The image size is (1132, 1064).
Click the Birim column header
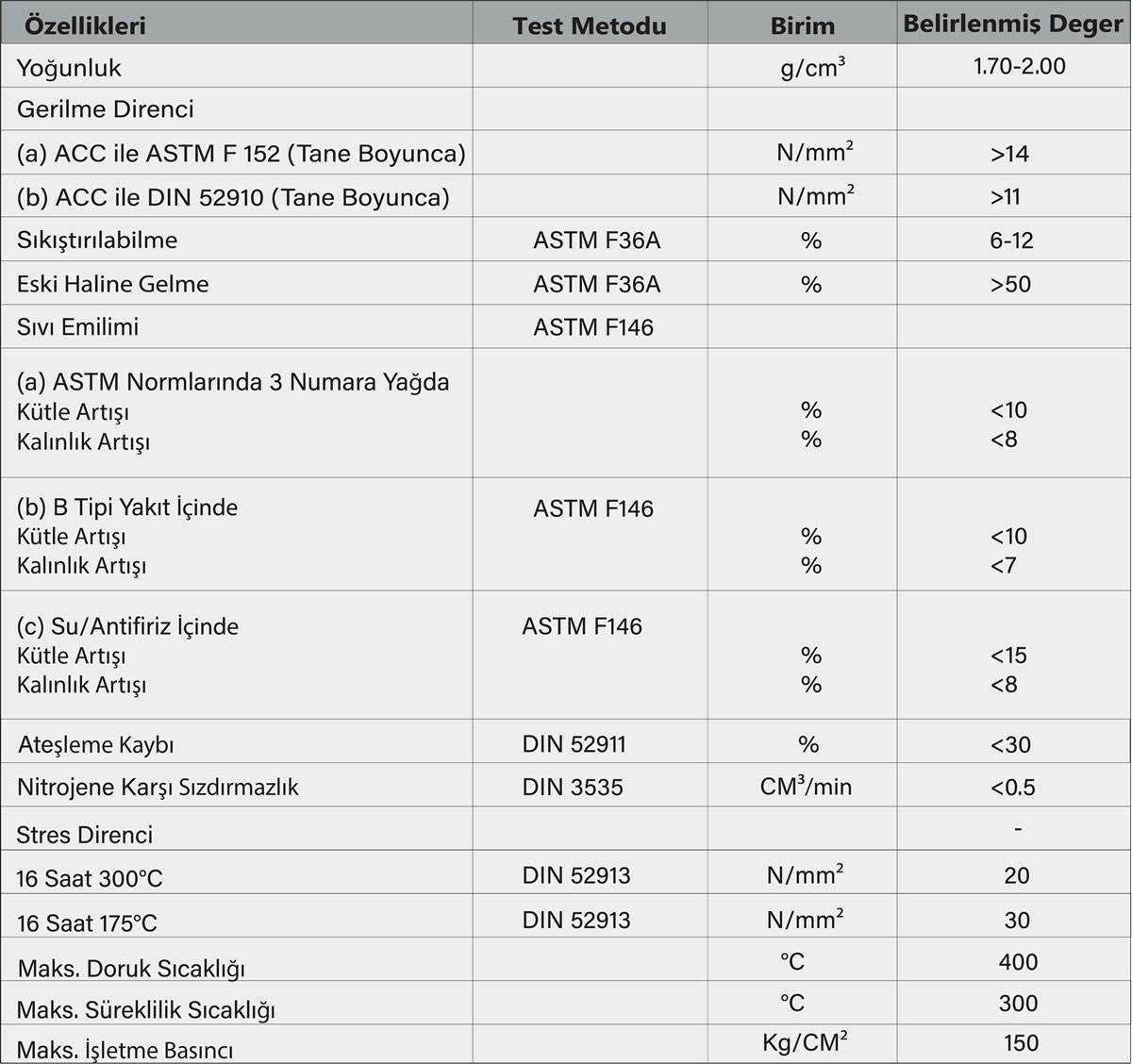point(802,25)
